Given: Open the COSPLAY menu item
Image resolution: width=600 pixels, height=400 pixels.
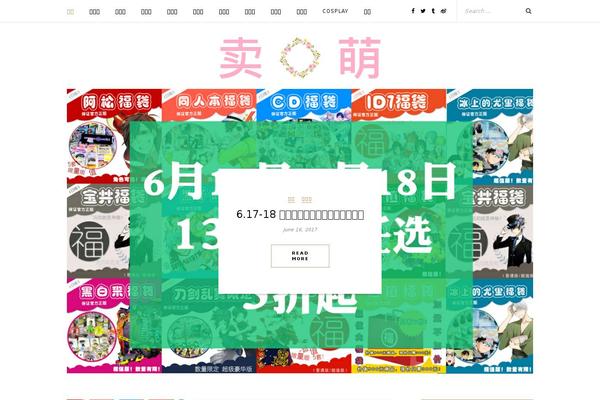Looking at the screenshot, I should 335,11.
